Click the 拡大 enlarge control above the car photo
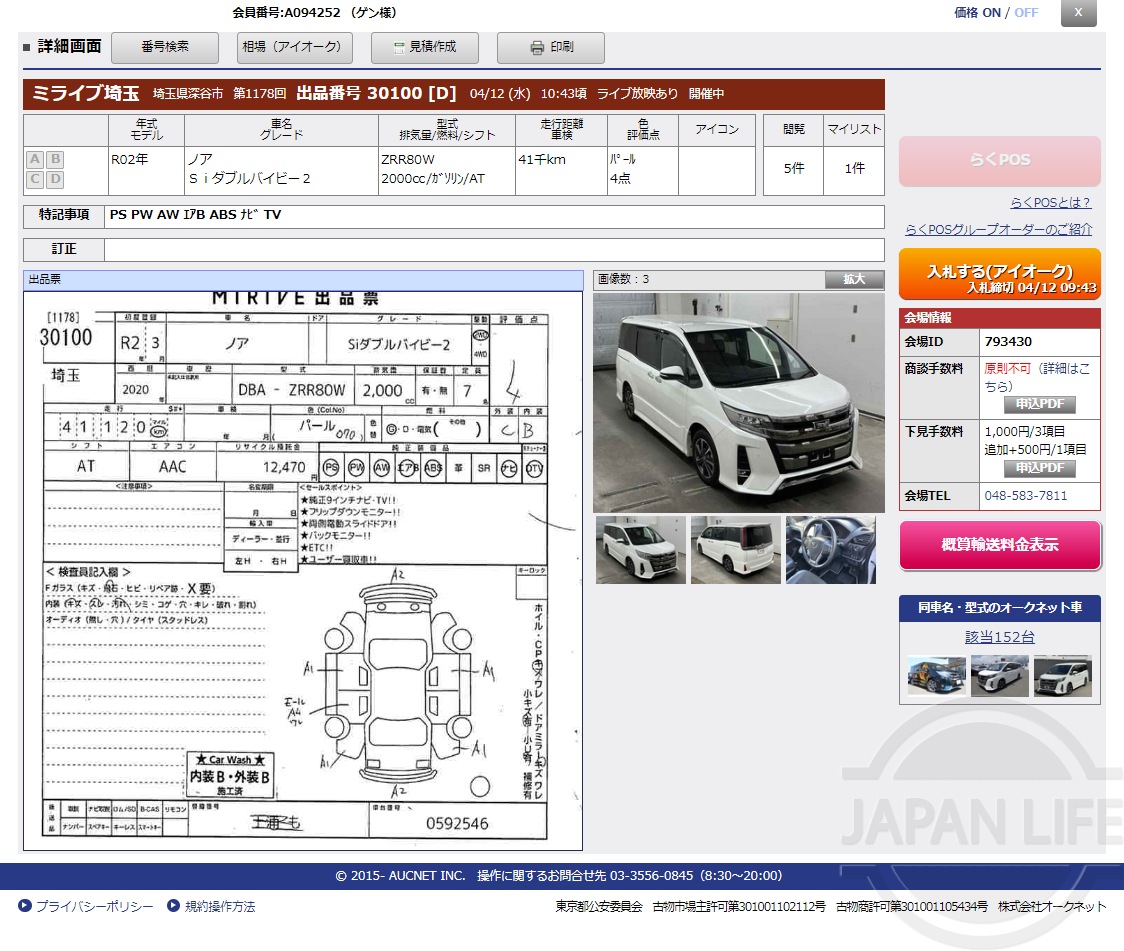1124x951 pixels. (x=853, y=280)
